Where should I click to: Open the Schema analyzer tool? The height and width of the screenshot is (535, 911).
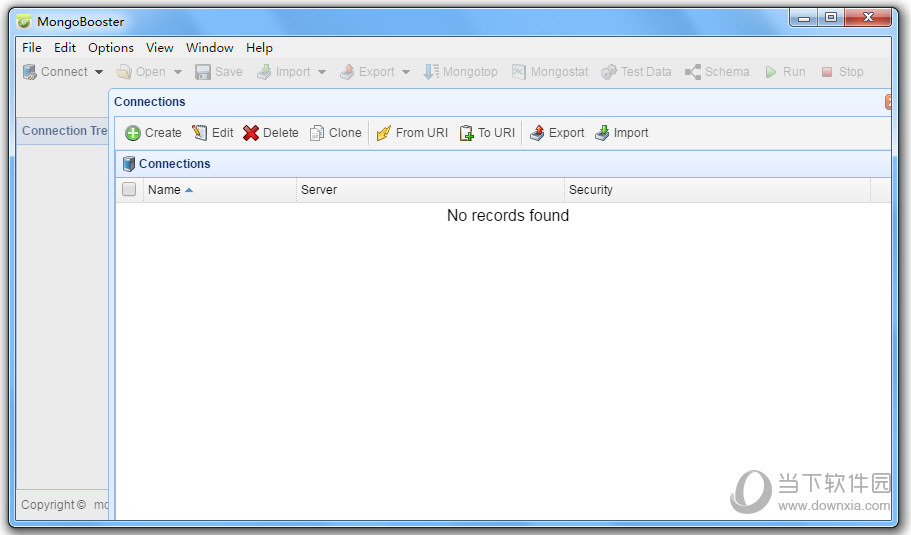tap(717, 72)
